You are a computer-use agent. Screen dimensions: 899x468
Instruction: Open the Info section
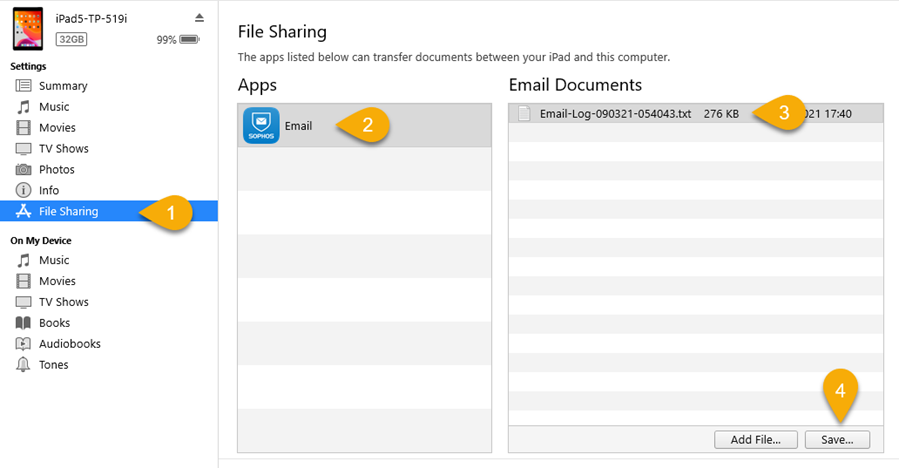pyautogui.click(x=48, y=190)
